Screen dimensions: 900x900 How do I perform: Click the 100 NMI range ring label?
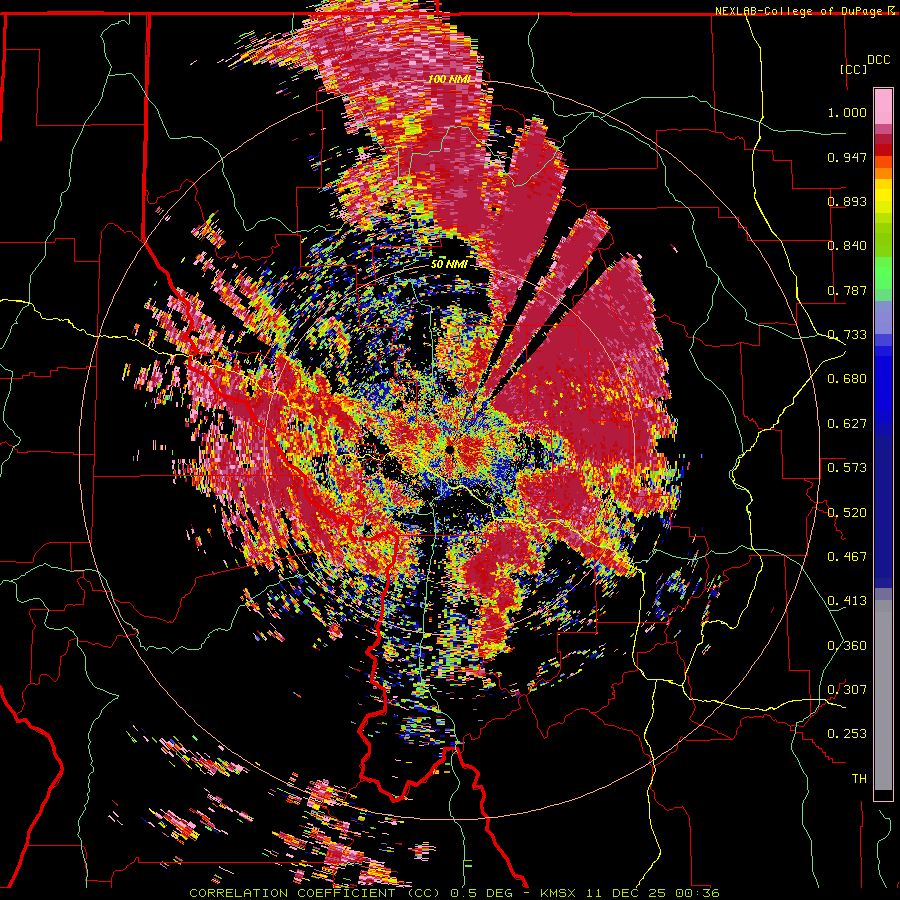[x=449, y=79]
